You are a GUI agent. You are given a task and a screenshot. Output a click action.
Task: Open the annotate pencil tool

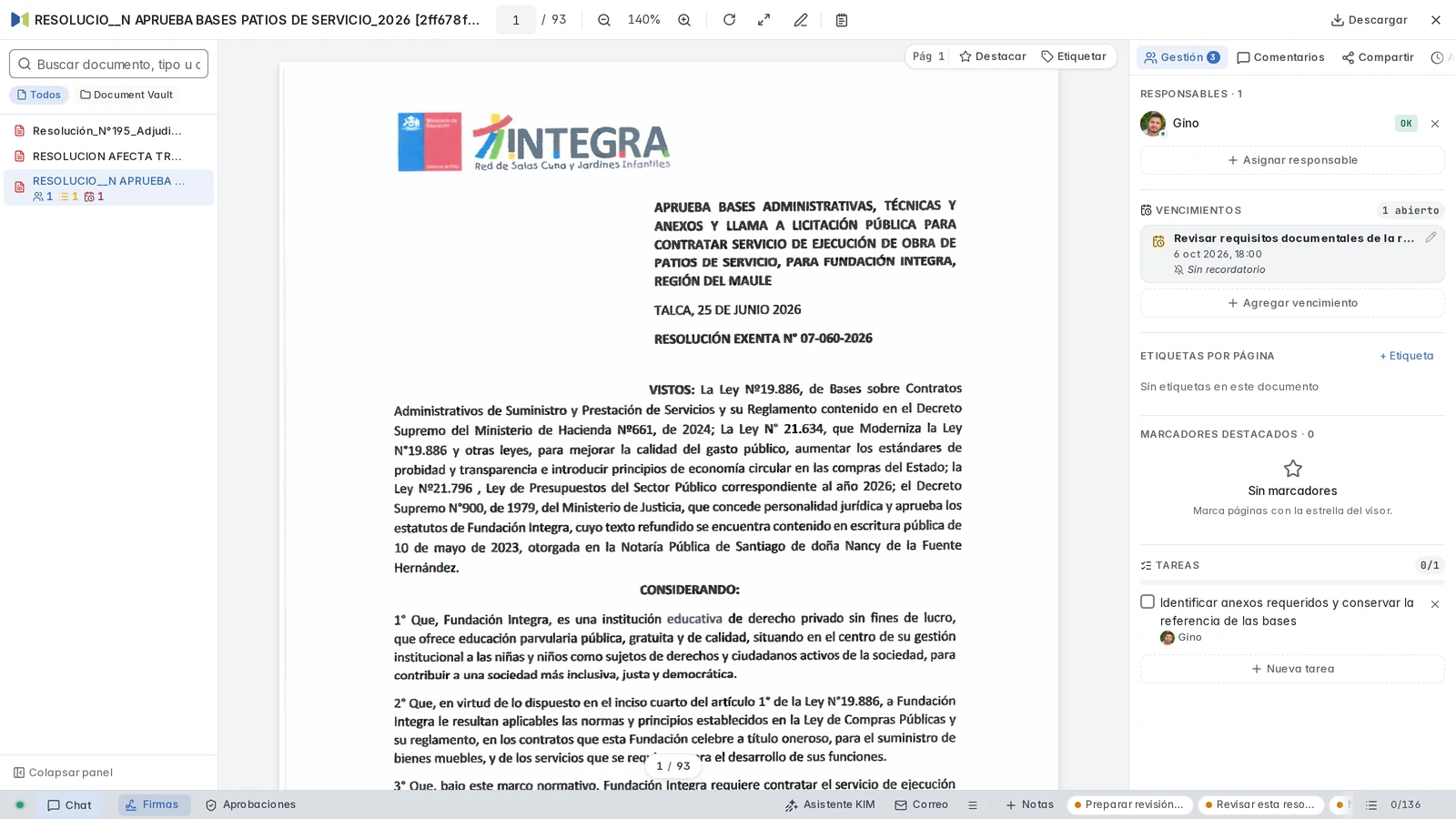pyautogui.click(x=801, y=20)
